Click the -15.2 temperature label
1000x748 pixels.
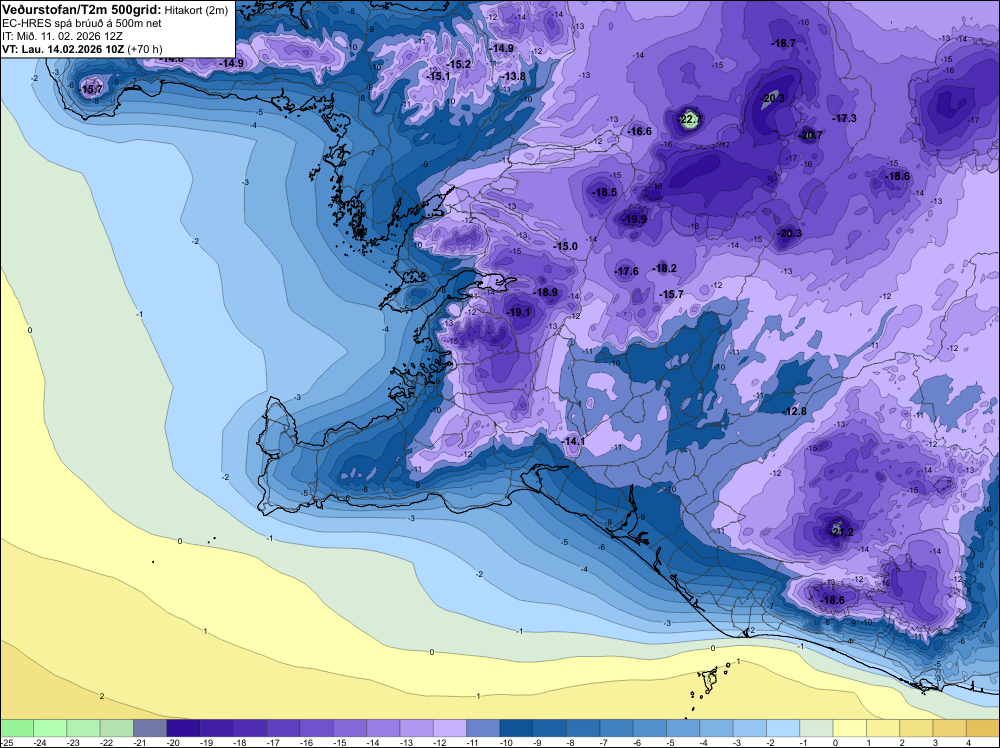point(459,64)
